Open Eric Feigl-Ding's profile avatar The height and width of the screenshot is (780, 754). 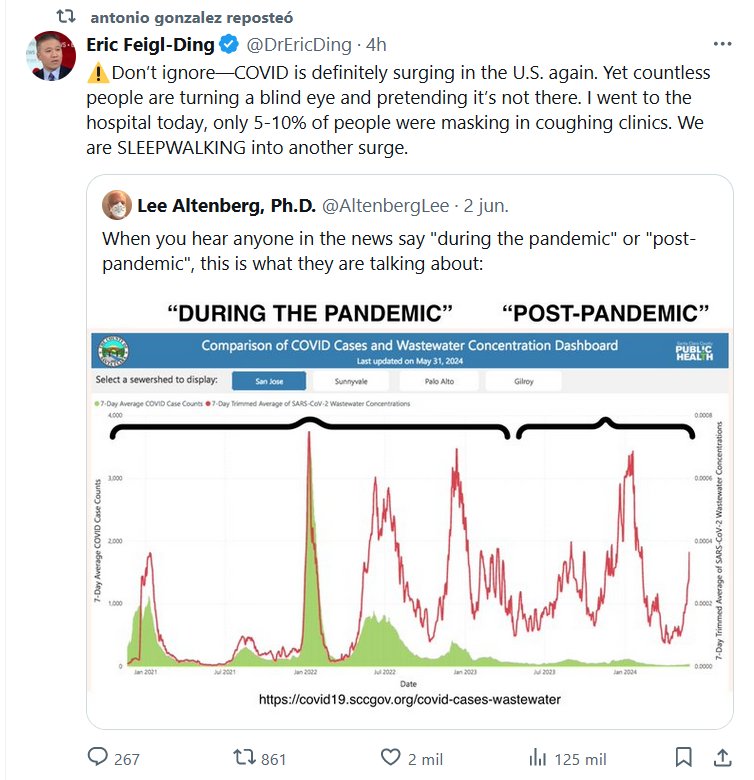(53, 57)
